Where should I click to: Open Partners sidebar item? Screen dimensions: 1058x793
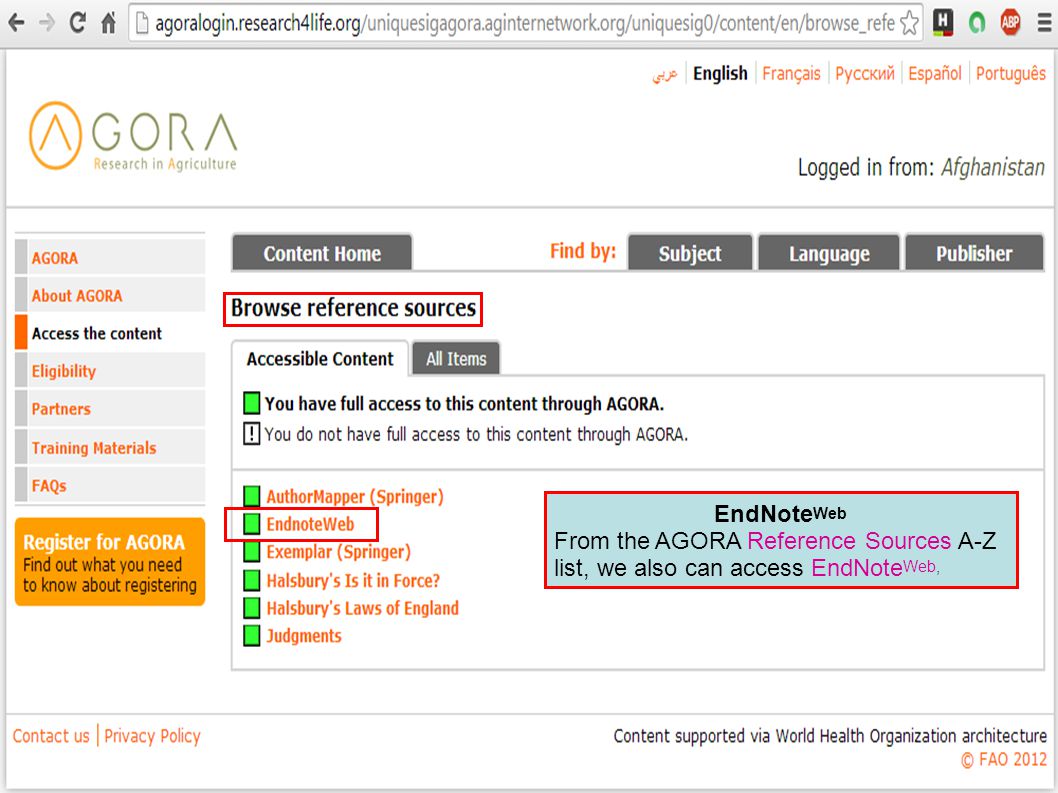(x=110, y=409)
